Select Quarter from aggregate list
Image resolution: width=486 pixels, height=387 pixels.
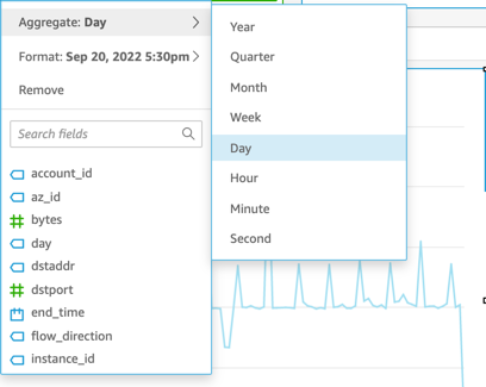(x=309, y=57)
